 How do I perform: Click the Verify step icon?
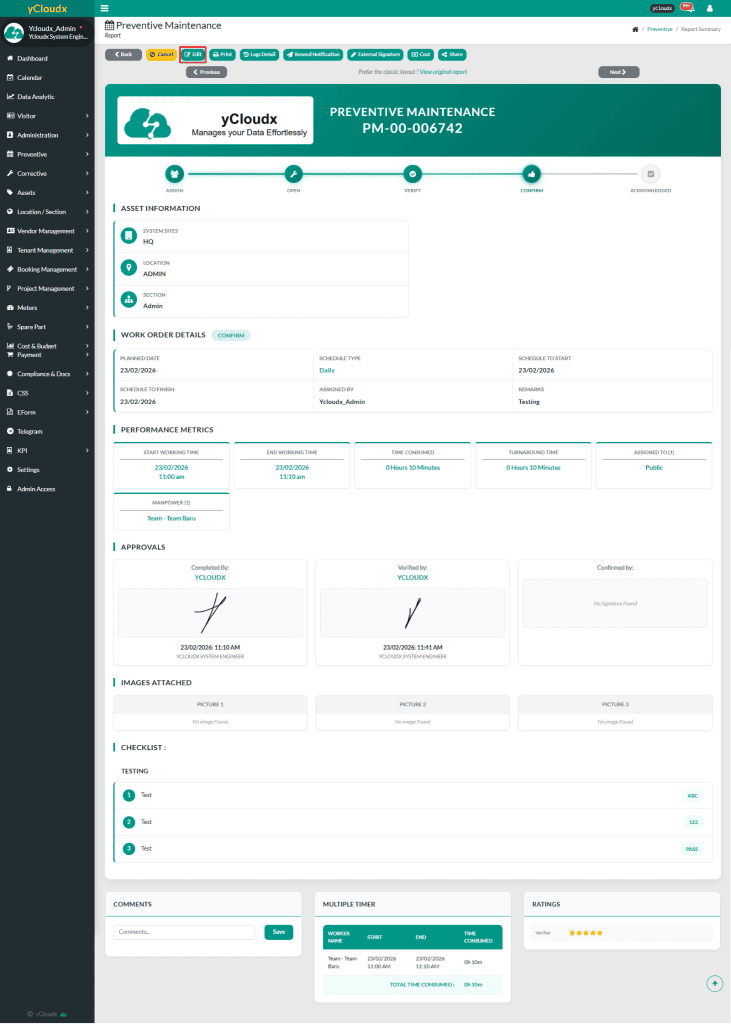(x=412, y=173)
